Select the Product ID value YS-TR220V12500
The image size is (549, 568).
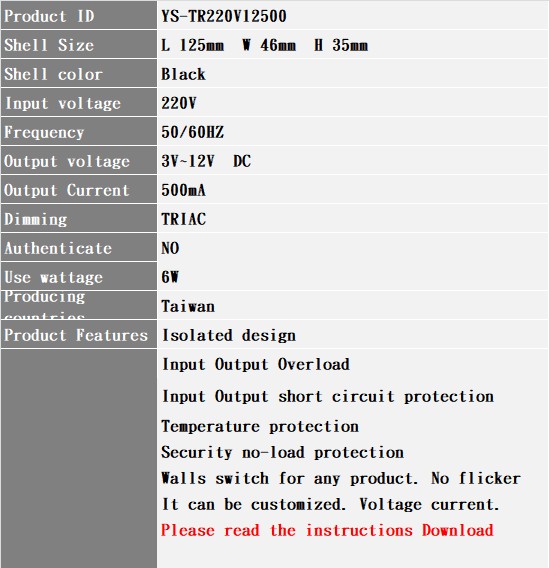(x=224, y=16)
